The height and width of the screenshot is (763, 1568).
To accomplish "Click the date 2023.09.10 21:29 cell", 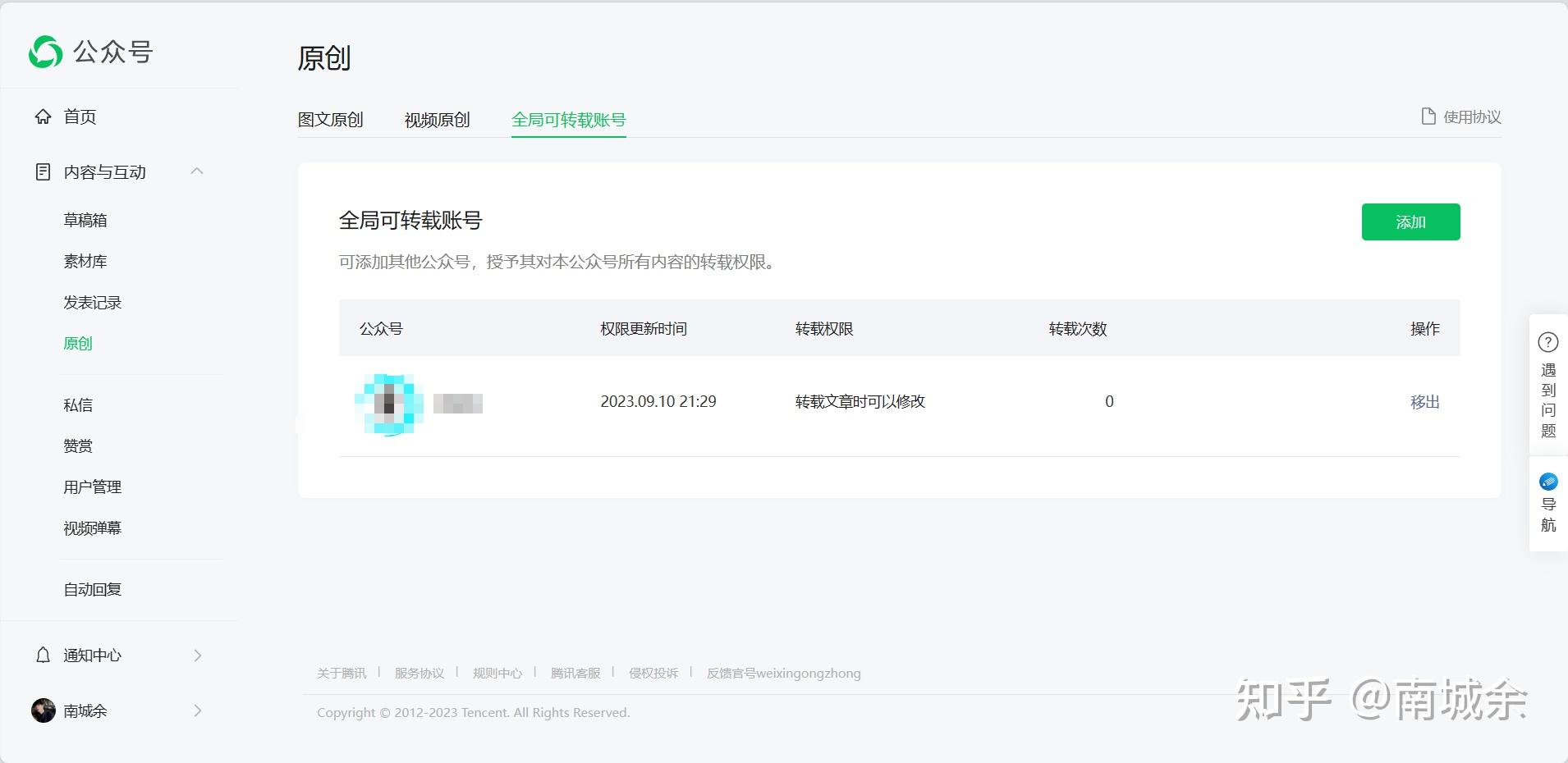I will 658,401.
